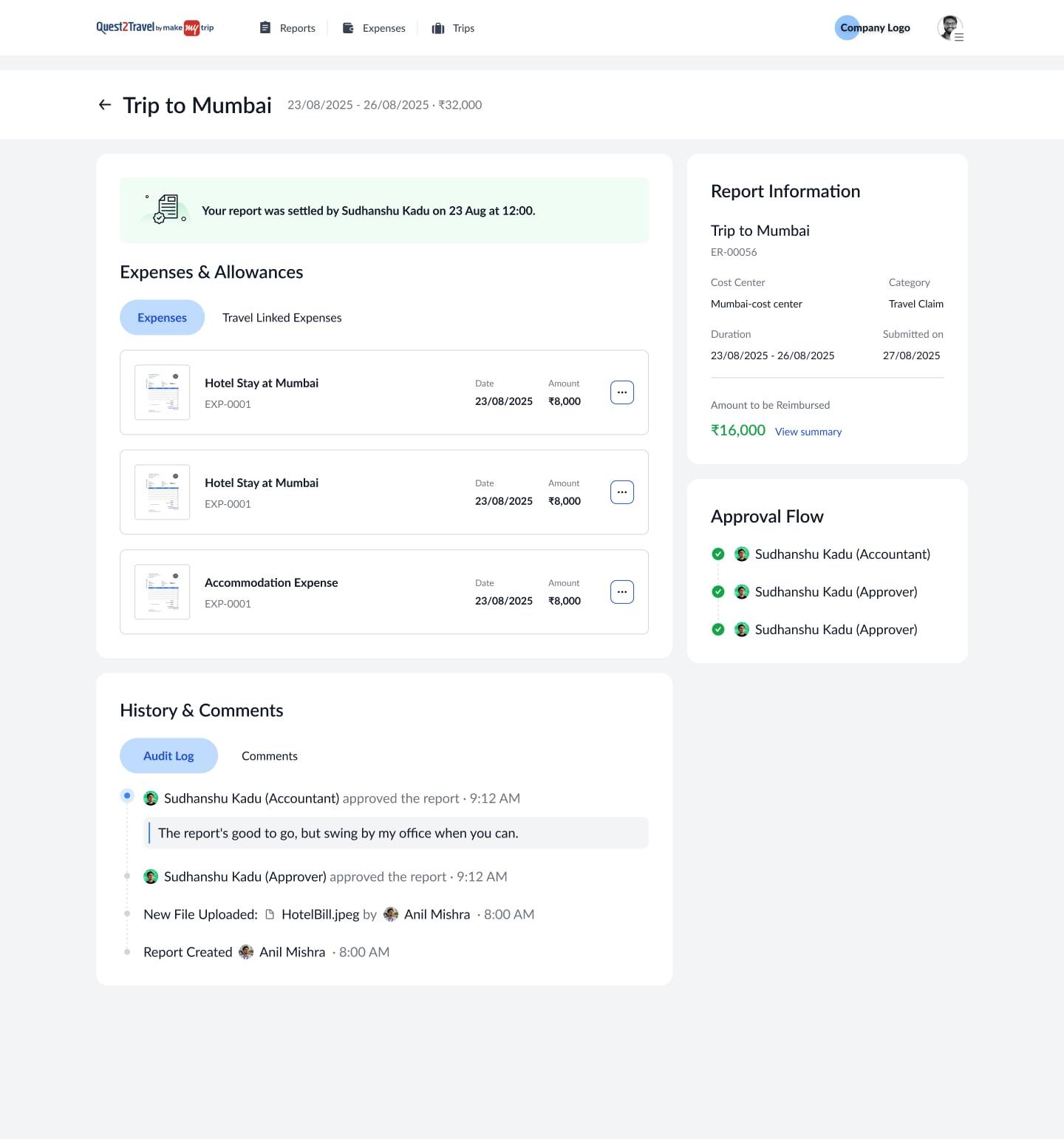Screen dimensions: 1064x1139
Task: Go back using the arrow beside Trip to Mumbai
Action: pos(105,105)
